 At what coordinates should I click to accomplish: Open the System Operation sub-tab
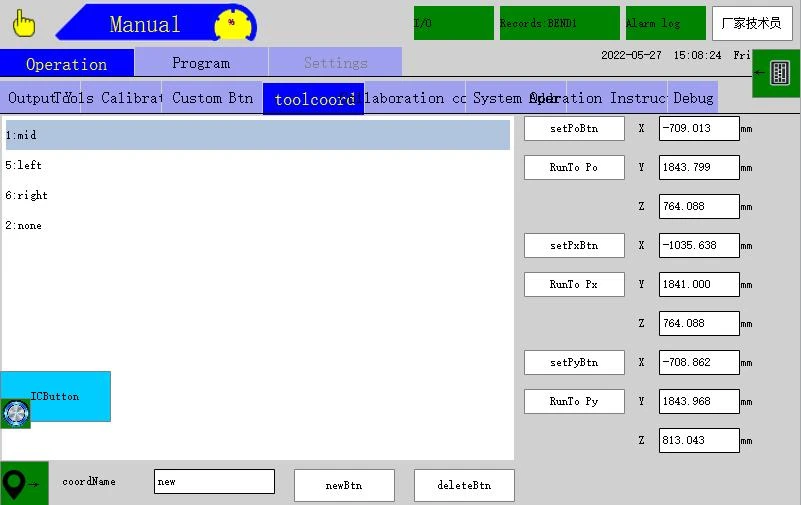coord(515,97)
